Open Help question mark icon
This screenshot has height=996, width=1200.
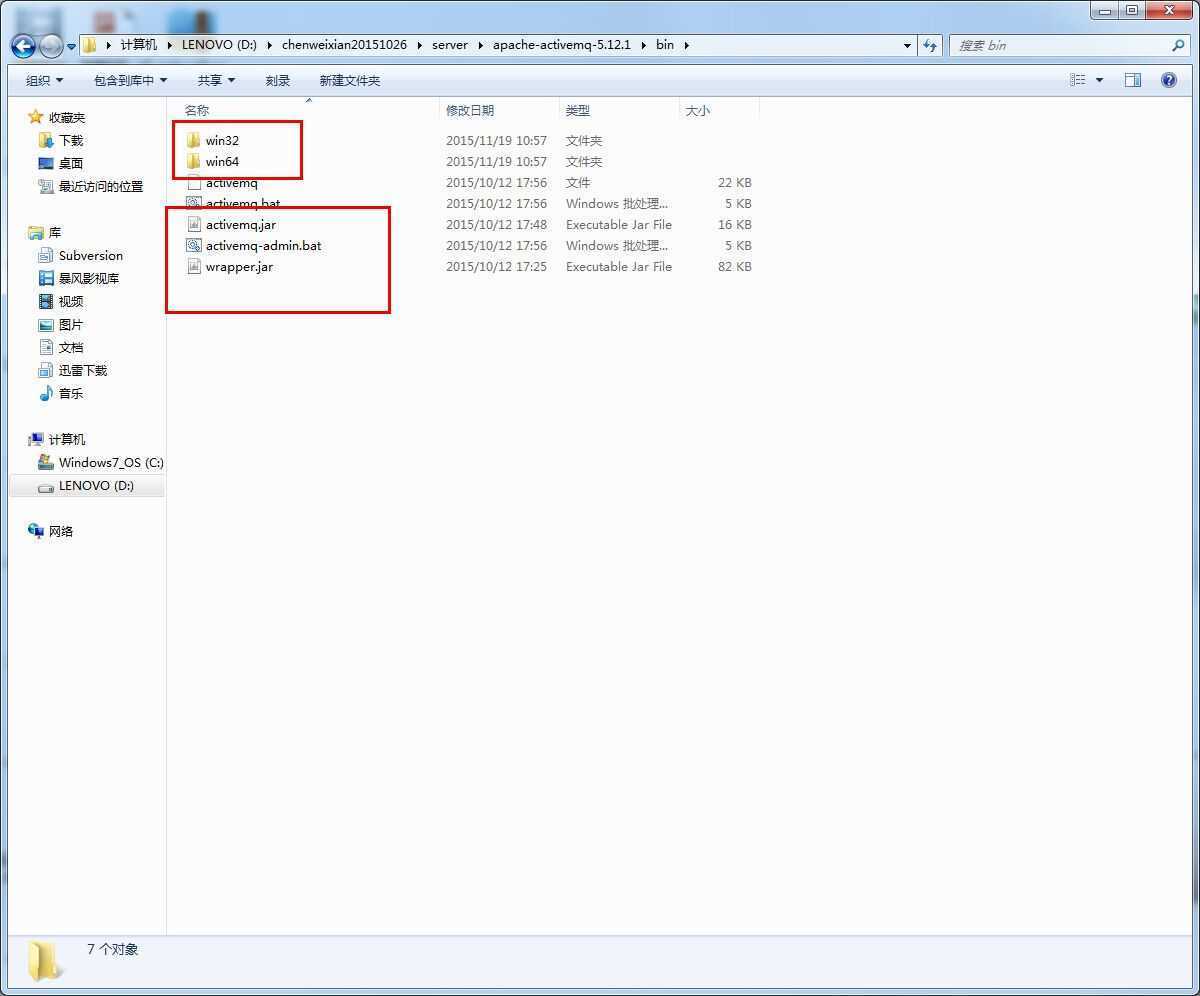click(1168, 80)
